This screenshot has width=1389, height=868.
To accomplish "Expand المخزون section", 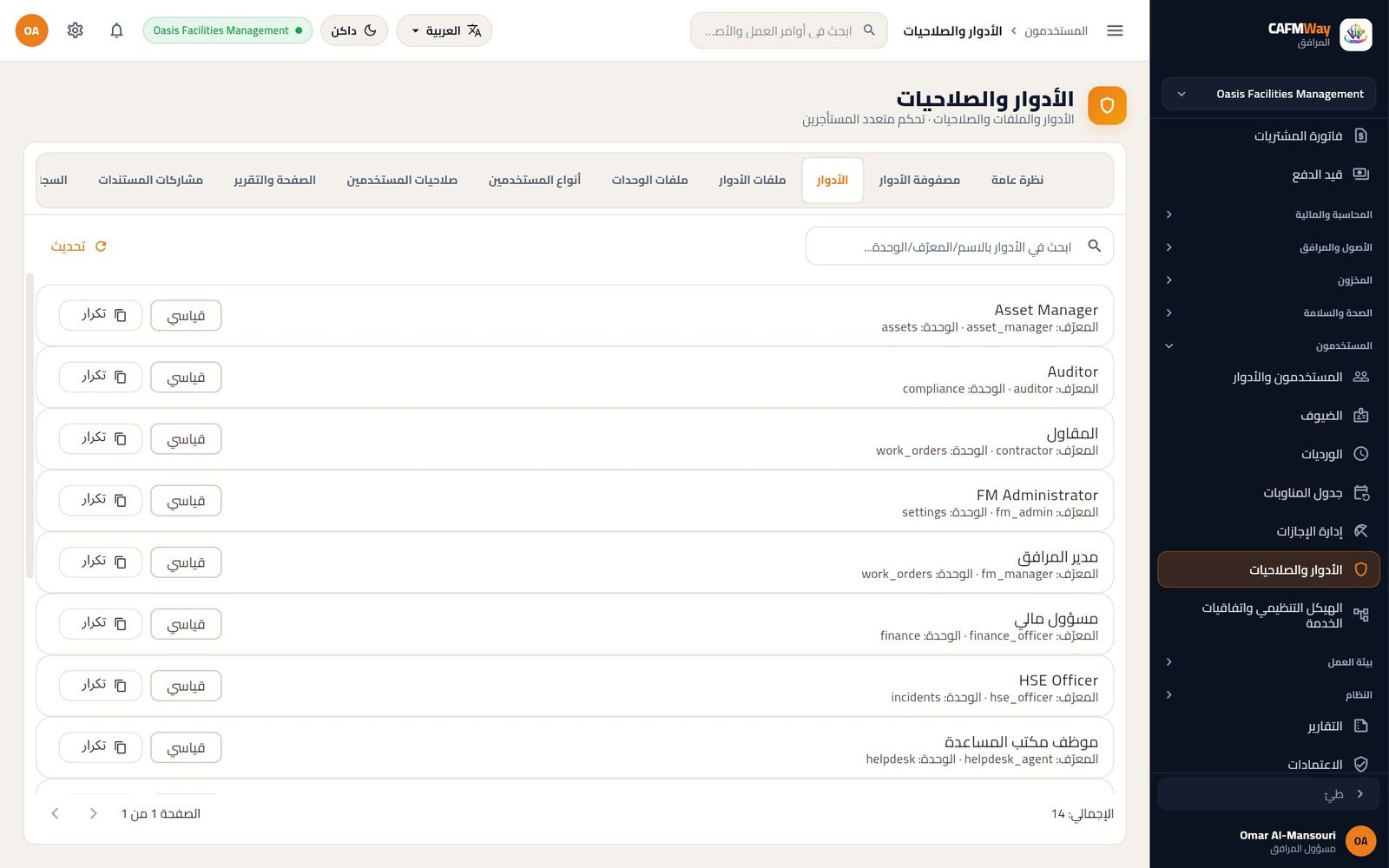I will click(1268, 280).
